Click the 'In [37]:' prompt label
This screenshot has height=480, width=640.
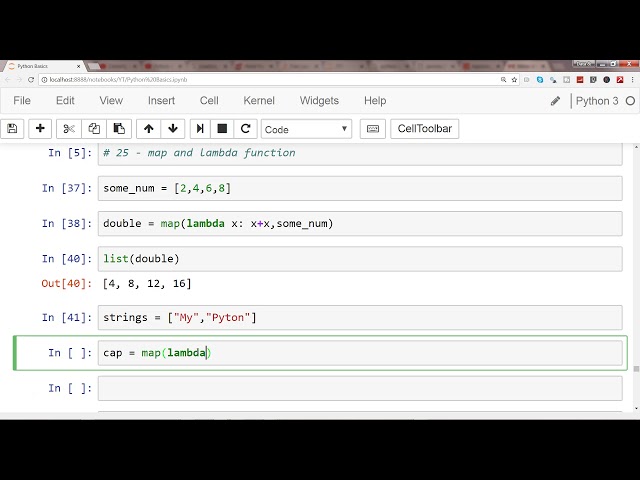(67, 188)
